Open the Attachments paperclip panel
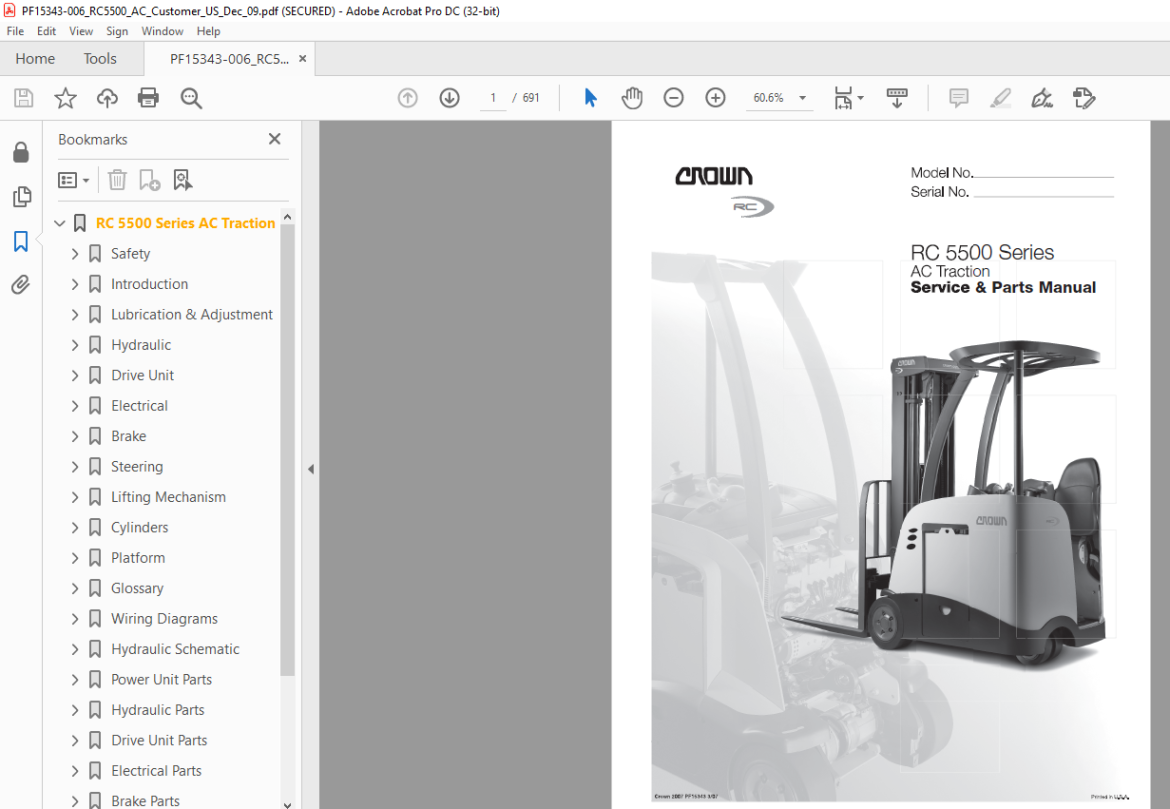Image resolution: width=1170 pixels, height=809 pixels. pos(21,284)
